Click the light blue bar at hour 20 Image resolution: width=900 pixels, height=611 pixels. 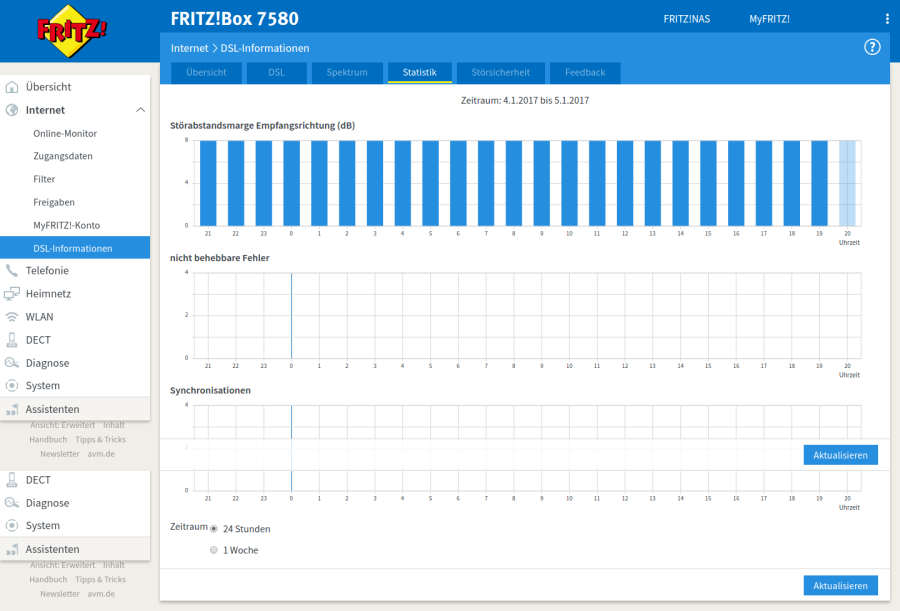pyautogui.click(x=847, y=183)
